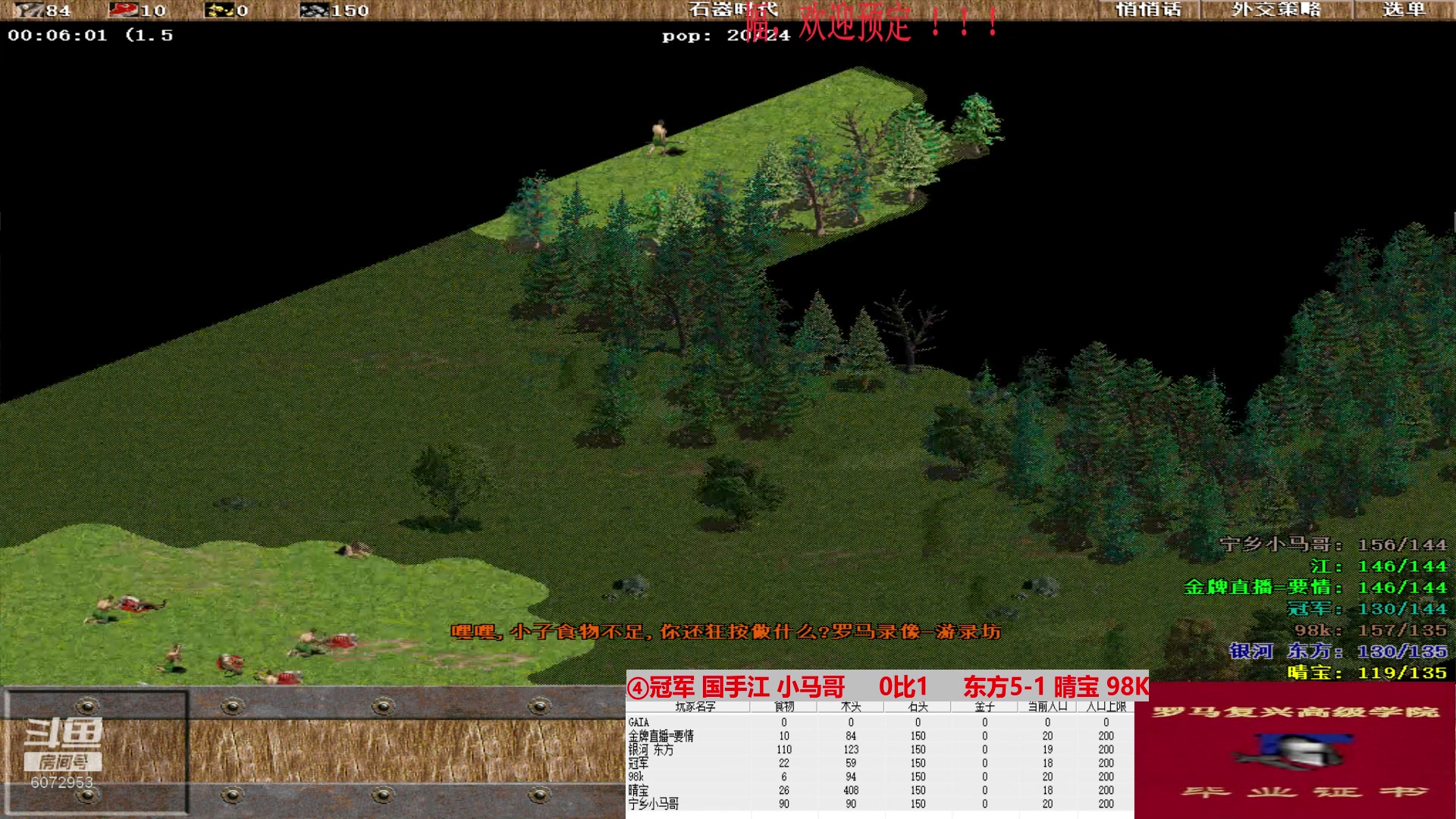Click the food resource icon
1456x819 pixels.
coord(123,10)
